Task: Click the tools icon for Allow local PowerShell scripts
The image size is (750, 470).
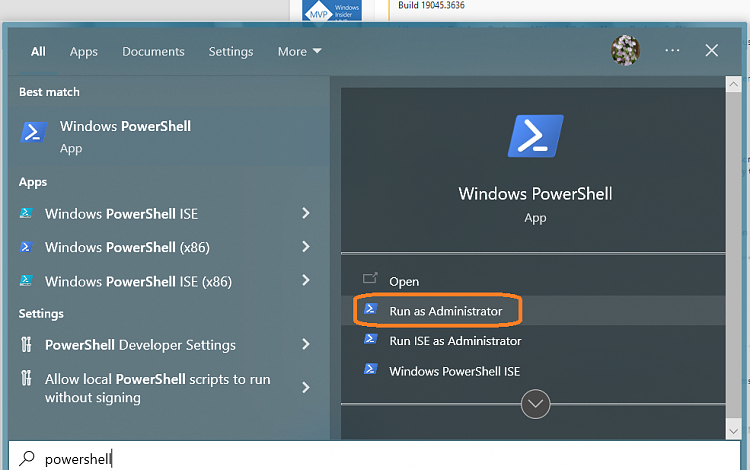Action: [x=26, y=378]
